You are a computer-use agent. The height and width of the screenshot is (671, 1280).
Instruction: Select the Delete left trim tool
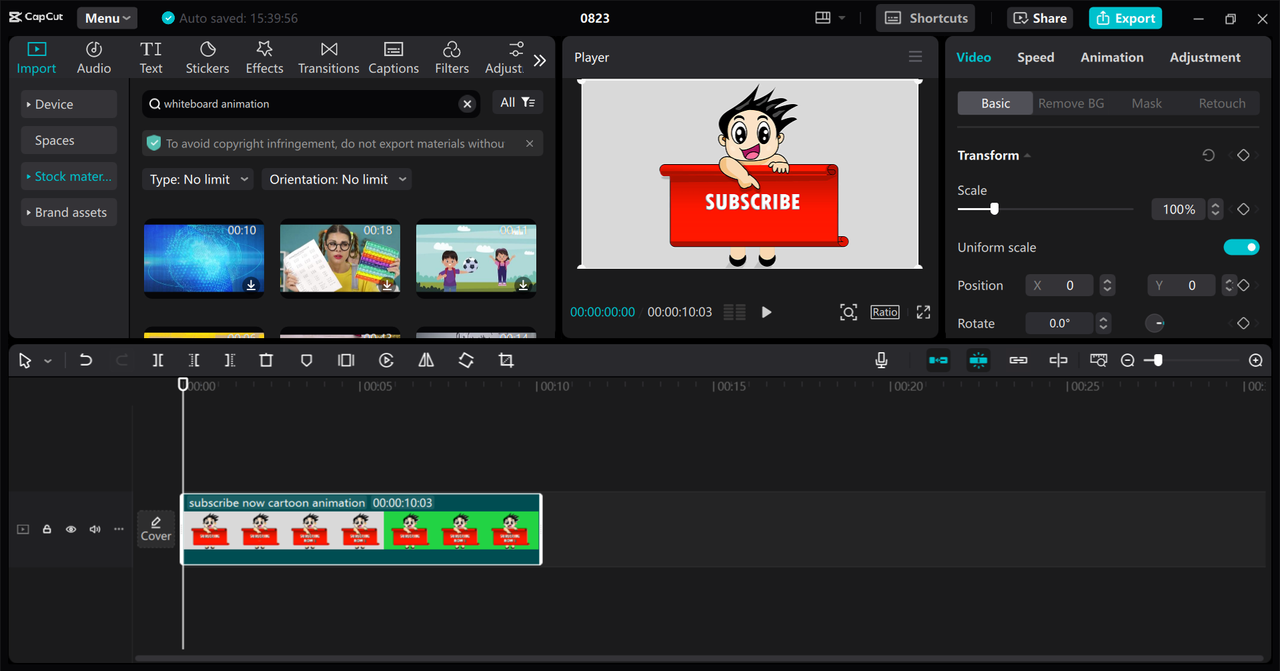194,360
